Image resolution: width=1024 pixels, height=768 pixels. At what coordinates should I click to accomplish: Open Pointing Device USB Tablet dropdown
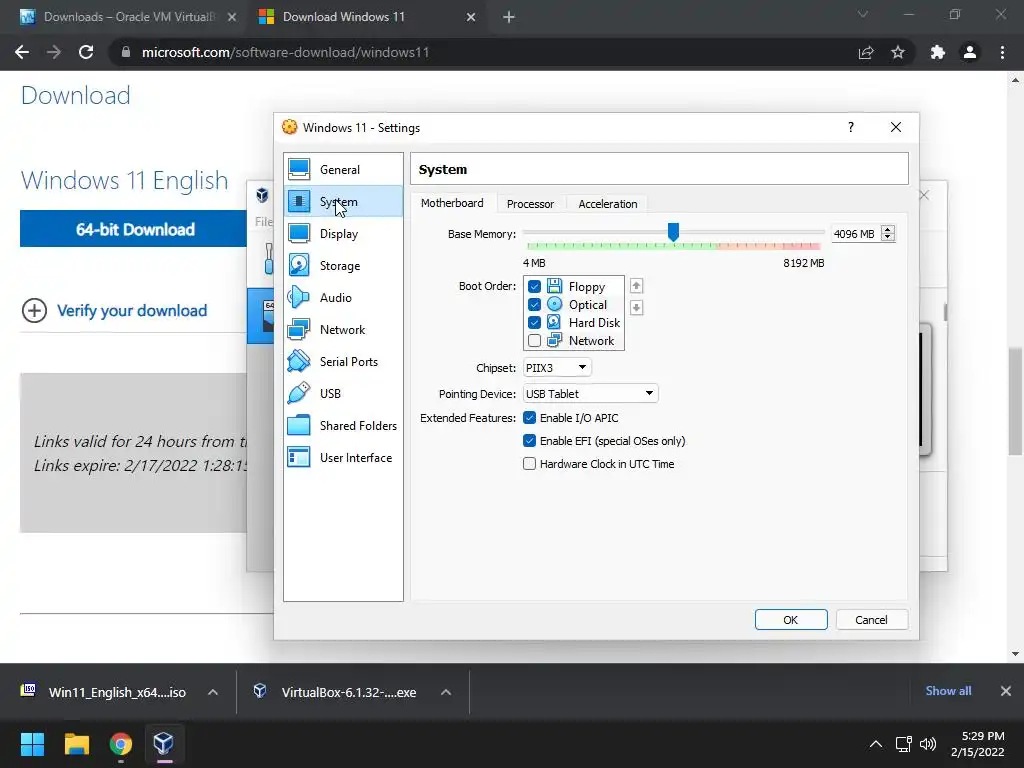[x=590, y=394]
